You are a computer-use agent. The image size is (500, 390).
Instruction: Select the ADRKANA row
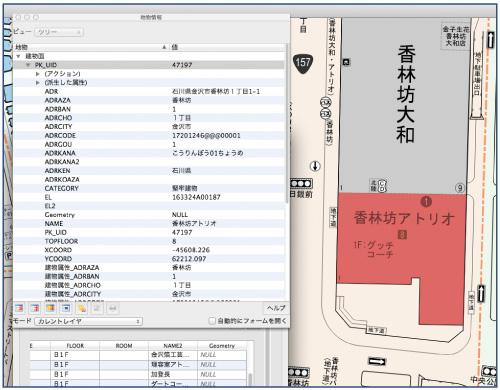(149, 153)
